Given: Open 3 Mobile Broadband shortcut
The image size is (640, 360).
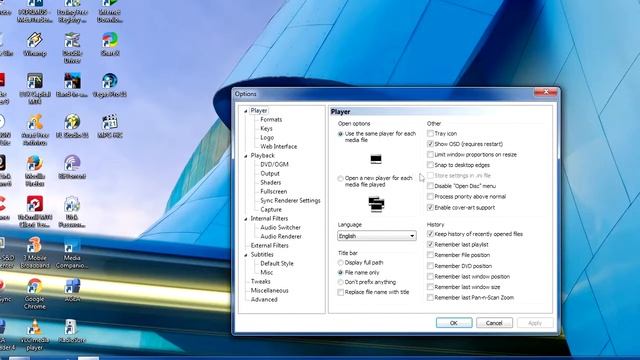Looking at the screenshot, I should coord(35,253).
